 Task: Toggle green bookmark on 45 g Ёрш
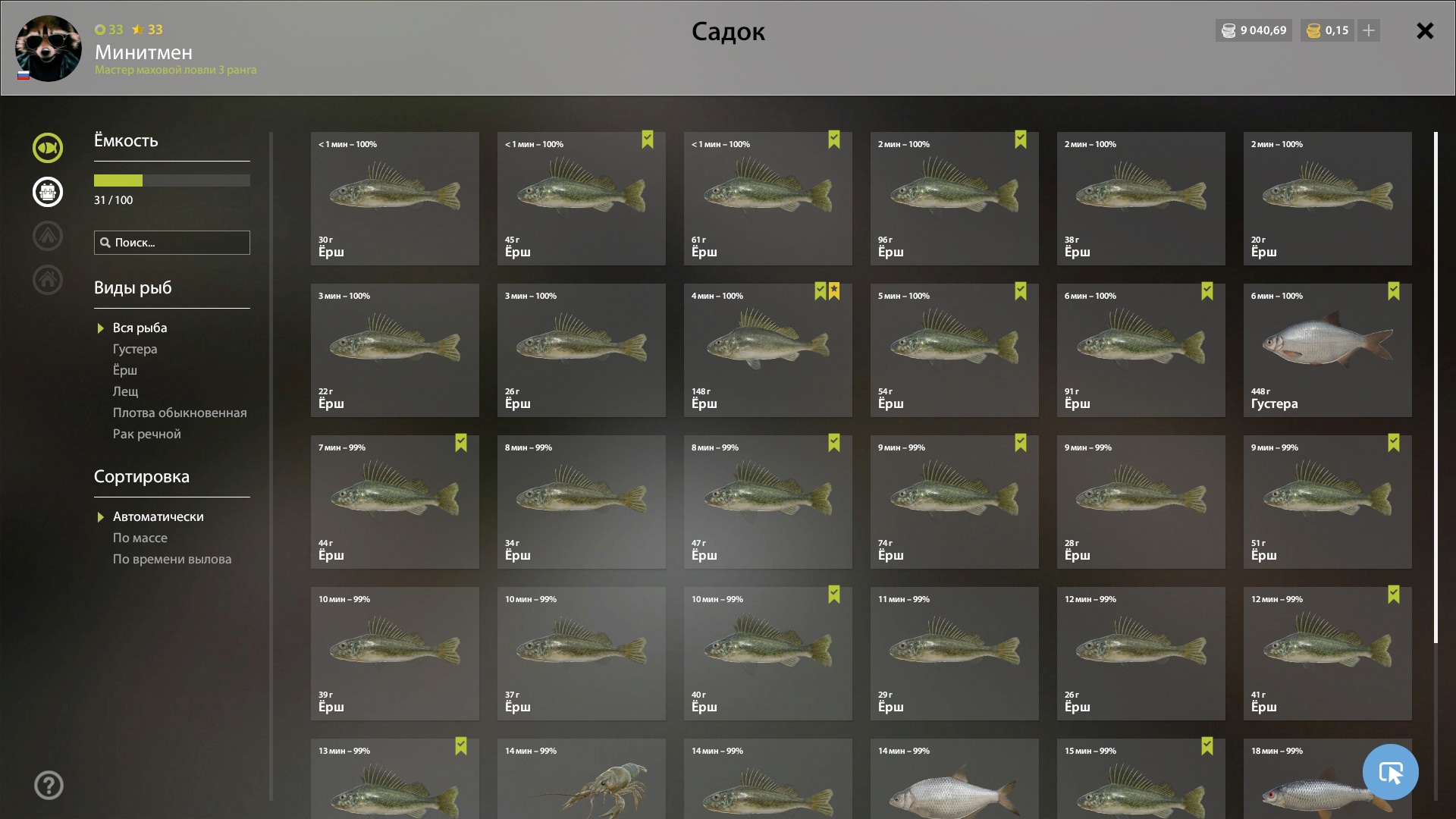(x=647, y=140)
